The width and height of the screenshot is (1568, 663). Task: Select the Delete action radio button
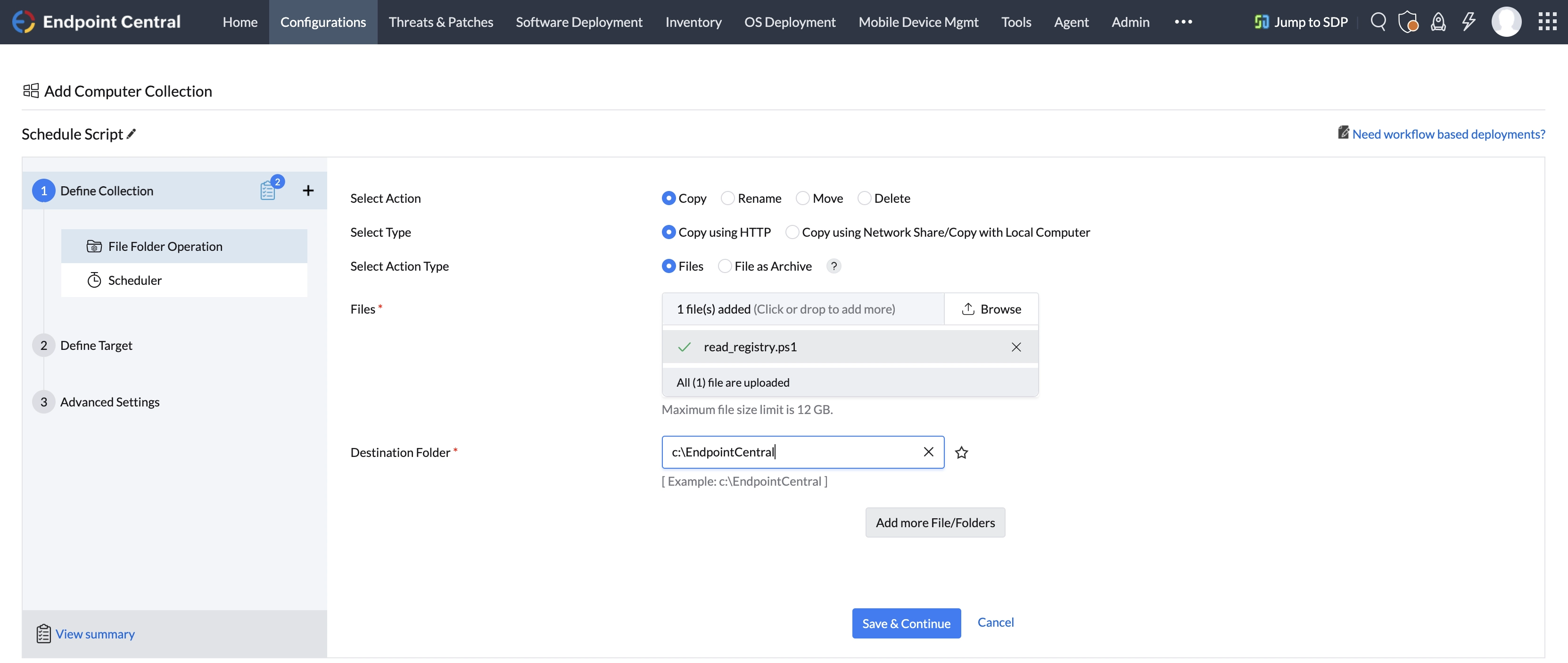click(x=864, y=199)
